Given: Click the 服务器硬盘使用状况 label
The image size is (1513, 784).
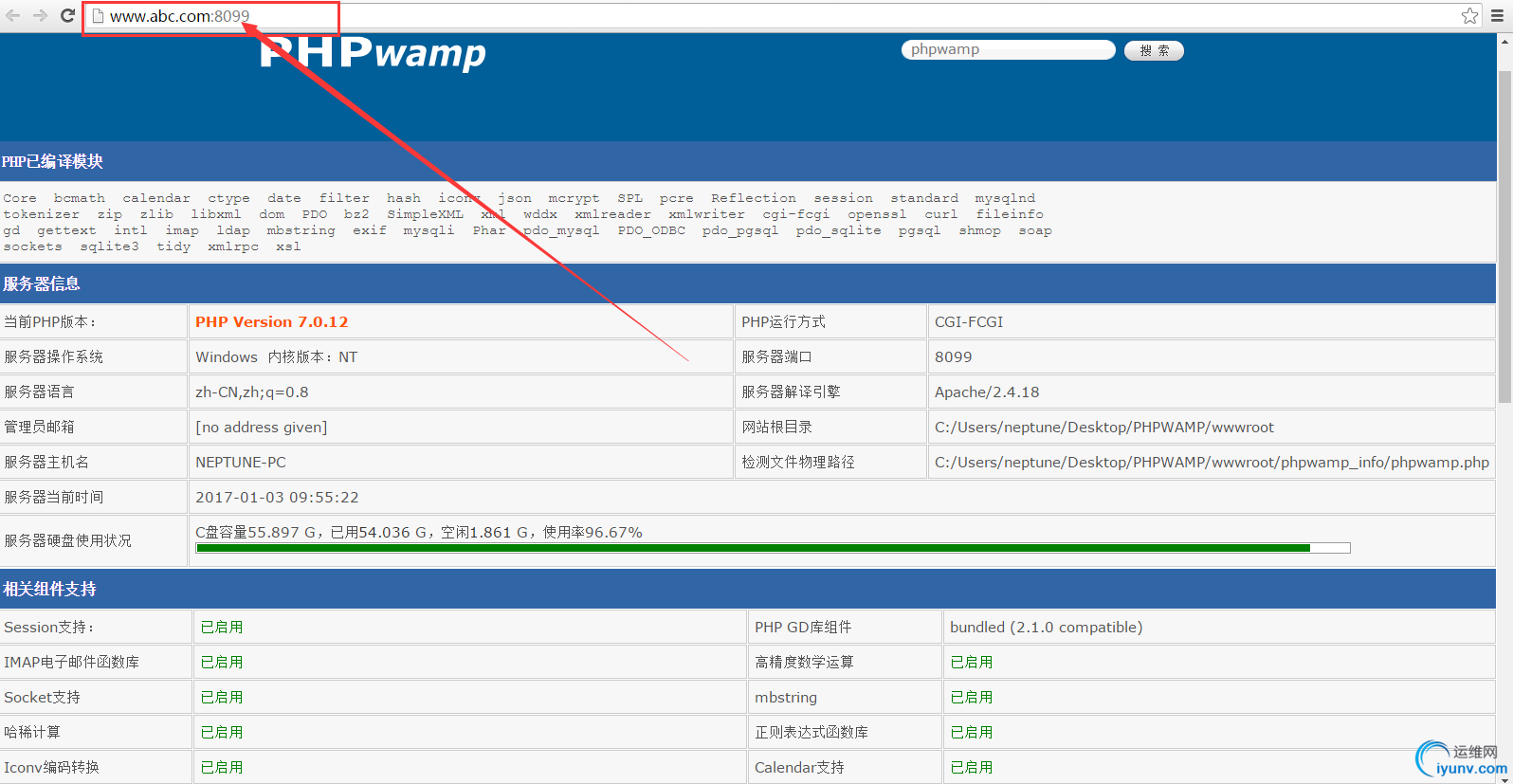Looking at the screenshot, I should tap(68, 540).
